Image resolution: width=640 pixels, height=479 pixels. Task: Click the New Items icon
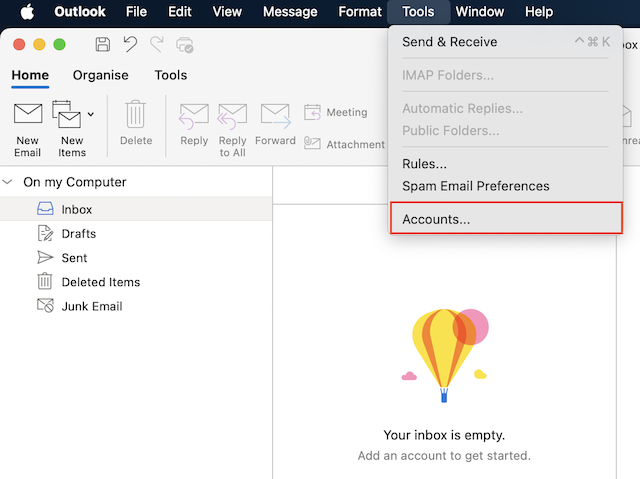coord(66,114)
